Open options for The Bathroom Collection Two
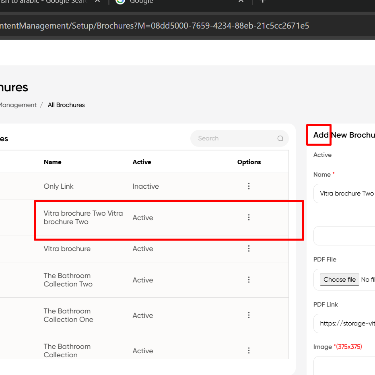This screenshot has height=375, width=375. pyautogui.click(x=249, y=280)
